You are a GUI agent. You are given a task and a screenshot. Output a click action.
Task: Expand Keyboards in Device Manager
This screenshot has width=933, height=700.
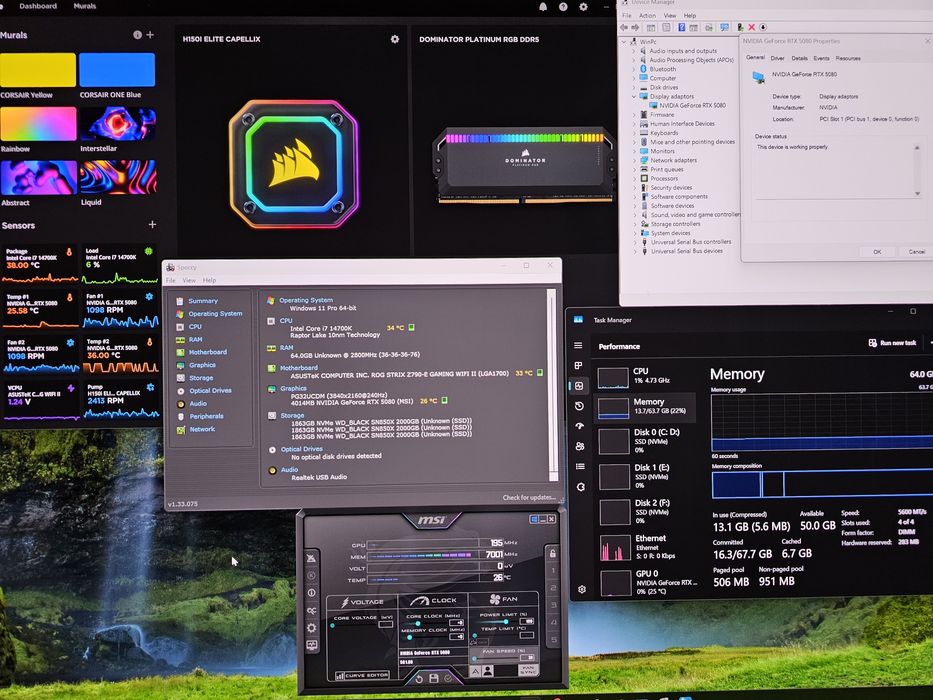point(634,133)
